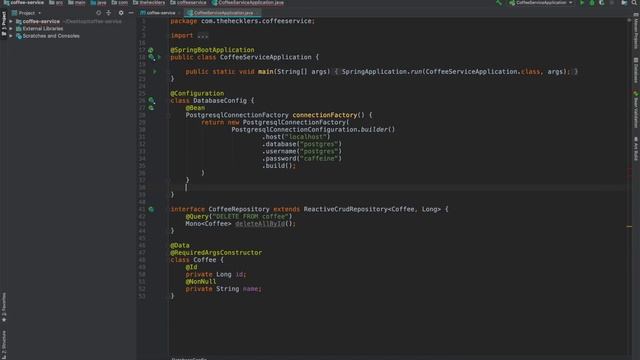Open Project panel settings gear
This screenshot has height=360, width=640.
tap(121, 13)
